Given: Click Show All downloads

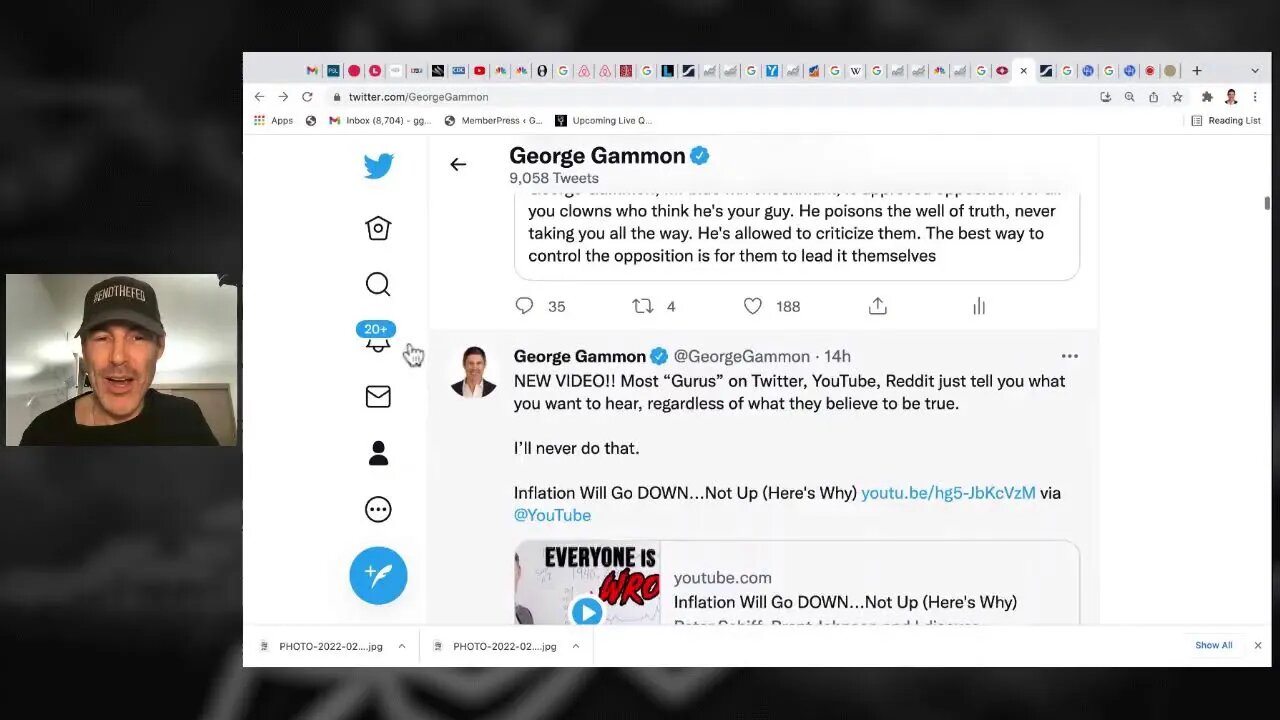Looking at the screenshot, I should [x=1214, y=645].
